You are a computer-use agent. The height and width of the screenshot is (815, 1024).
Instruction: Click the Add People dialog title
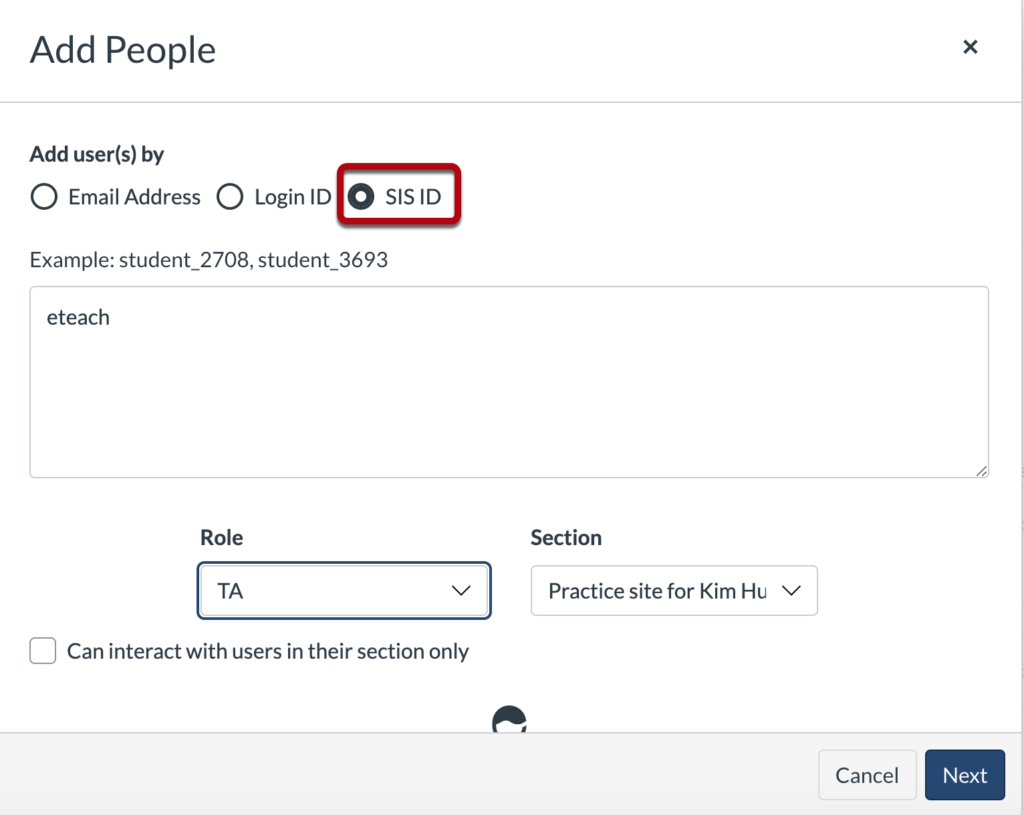tap(122, 50)
